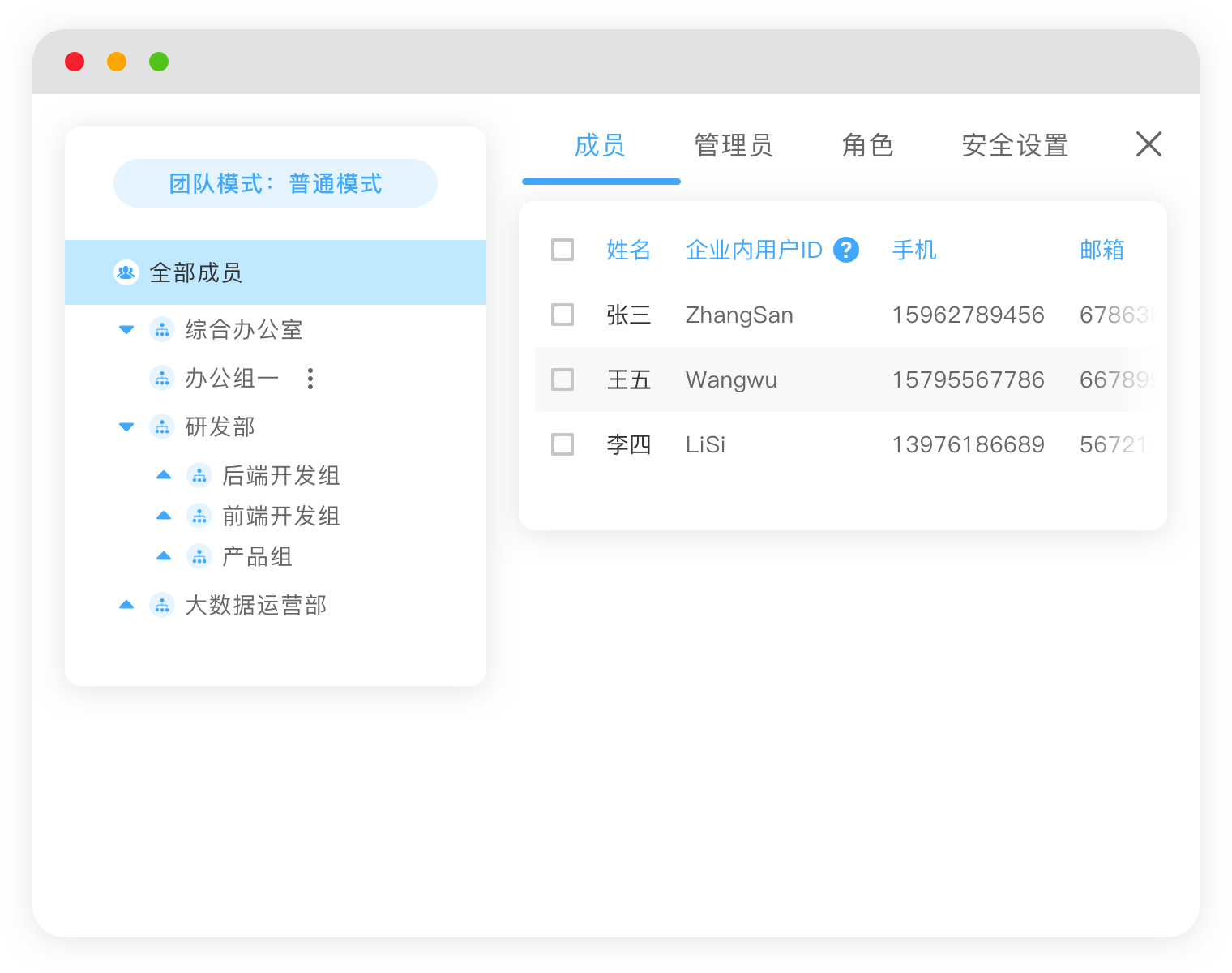Click the group icon next to 后端开发组

[x=199, y=475]
